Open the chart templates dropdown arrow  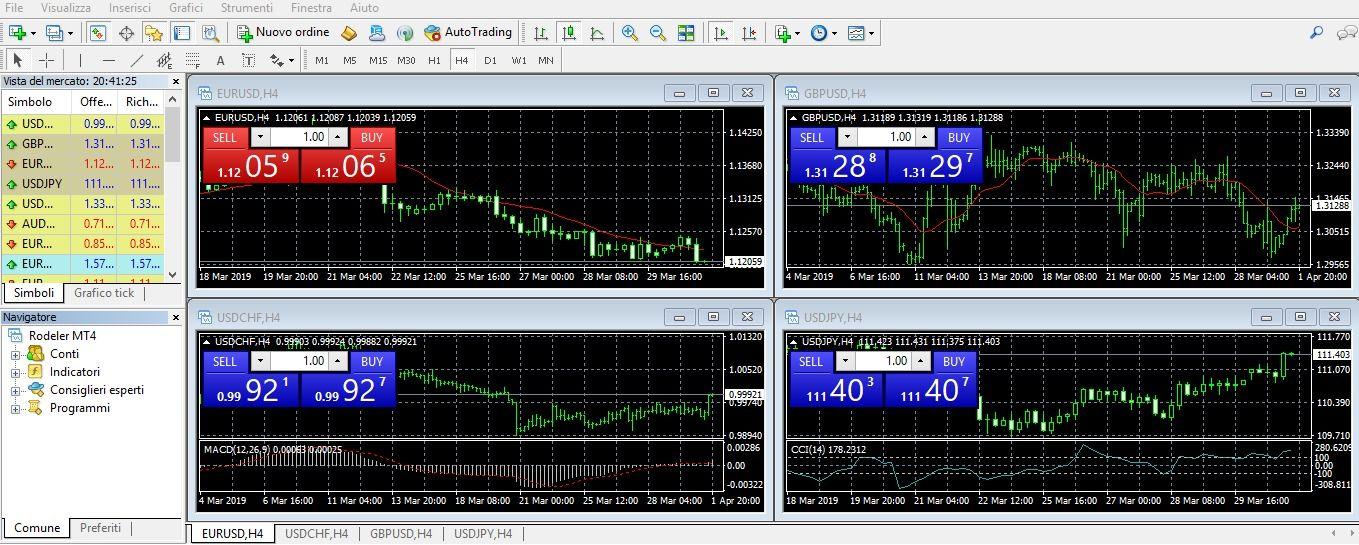click(872, 33)
